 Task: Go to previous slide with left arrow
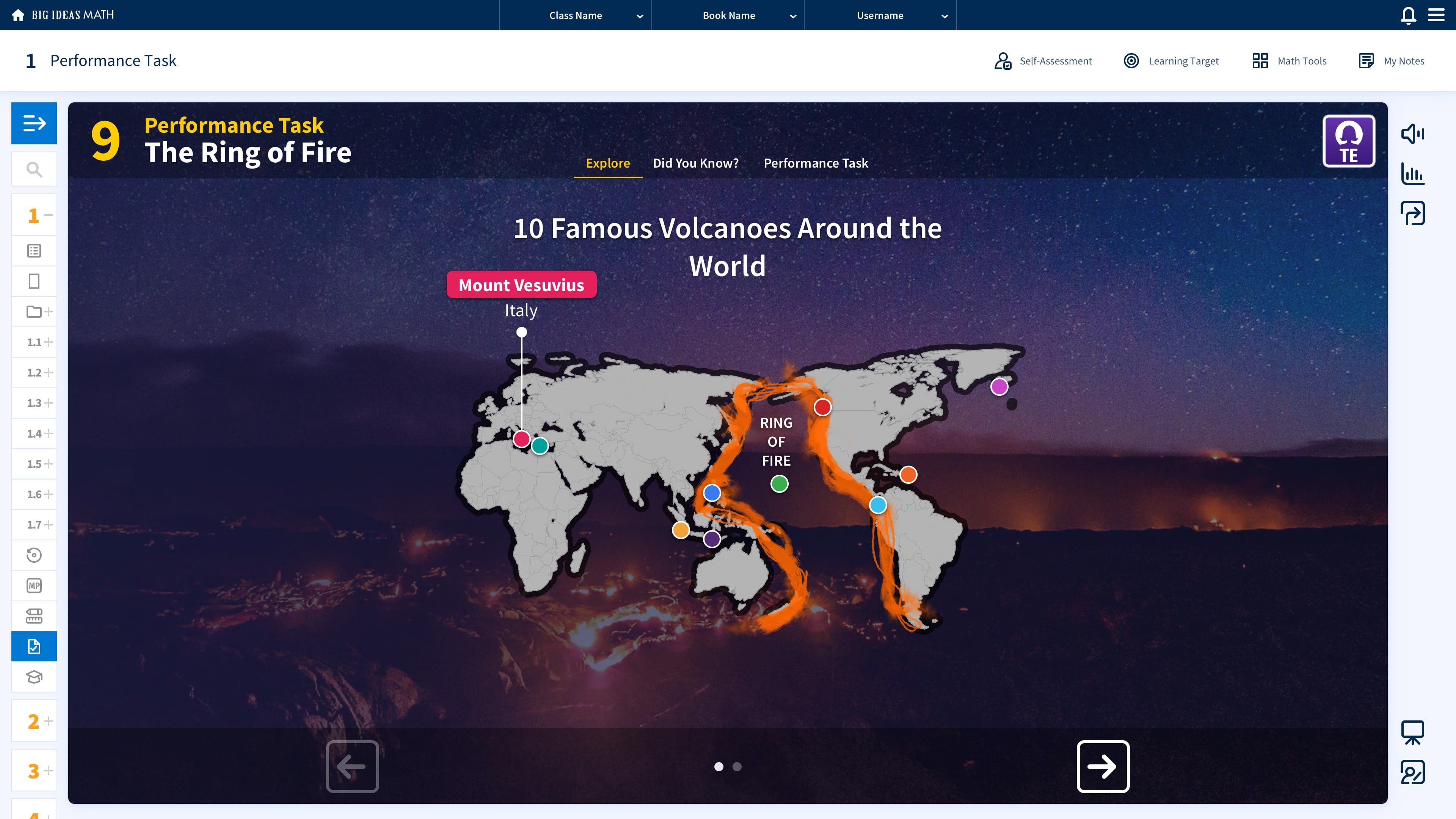[352, 766]
